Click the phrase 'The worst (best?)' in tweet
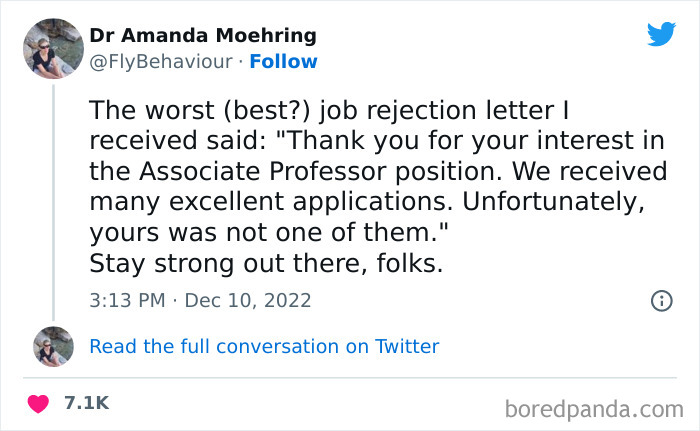This screenshot has height=431, width=700. point(190,107)
